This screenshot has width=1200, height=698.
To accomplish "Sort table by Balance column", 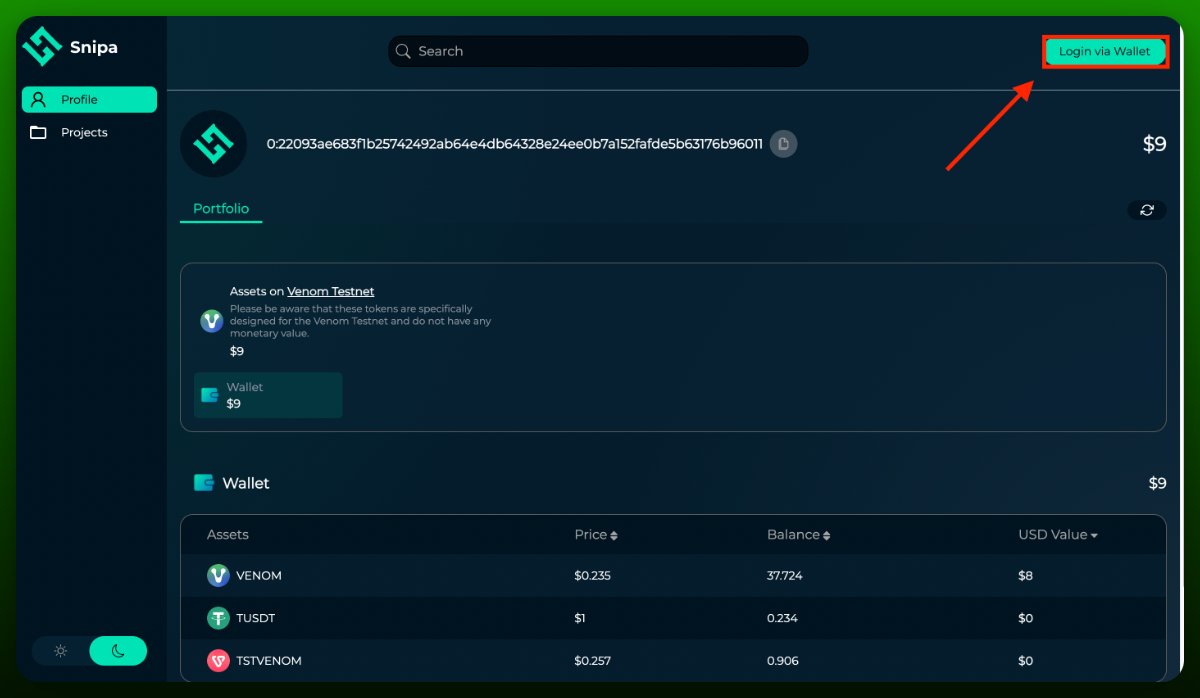I will 798,535.
